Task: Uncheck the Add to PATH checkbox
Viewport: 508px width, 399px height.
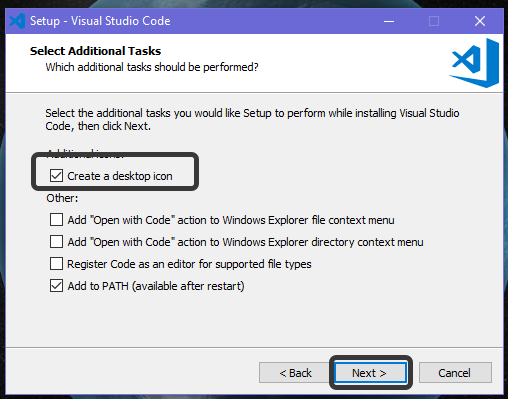Action: point(56,286)
